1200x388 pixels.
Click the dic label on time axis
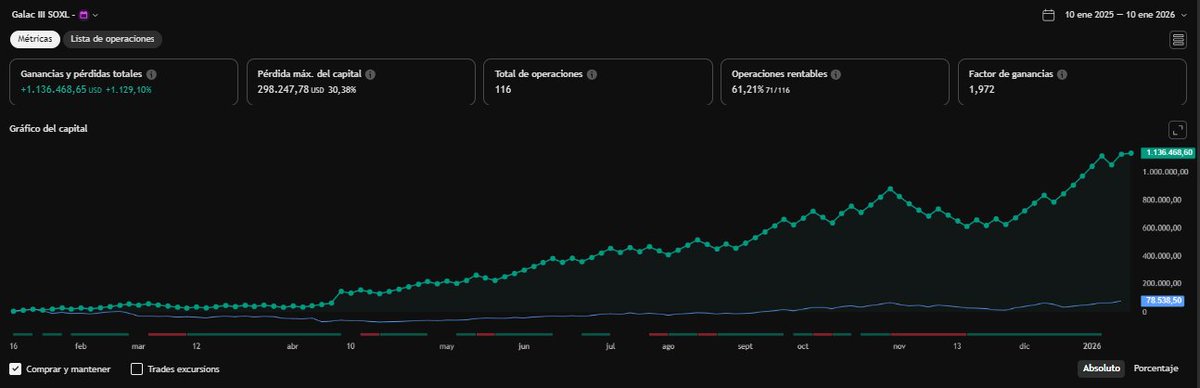click(x=1024, y=346)
